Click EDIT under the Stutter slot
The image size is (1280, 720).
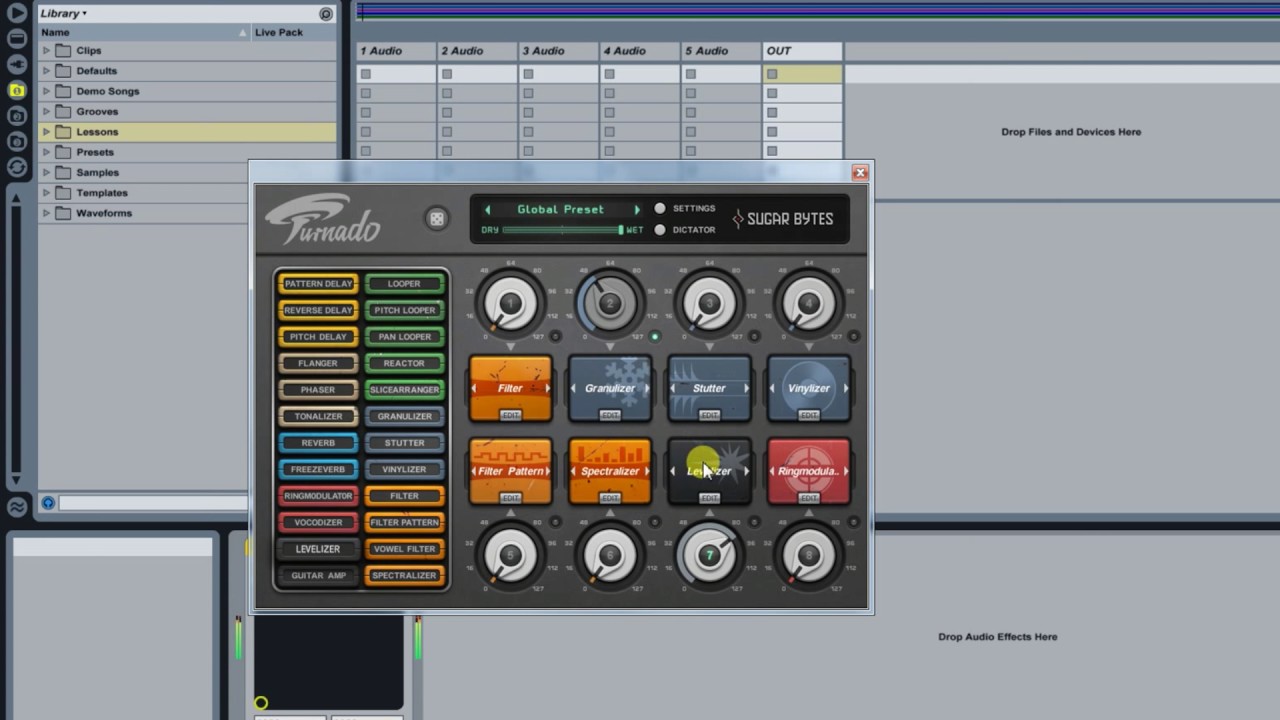[x=709, y=415]
